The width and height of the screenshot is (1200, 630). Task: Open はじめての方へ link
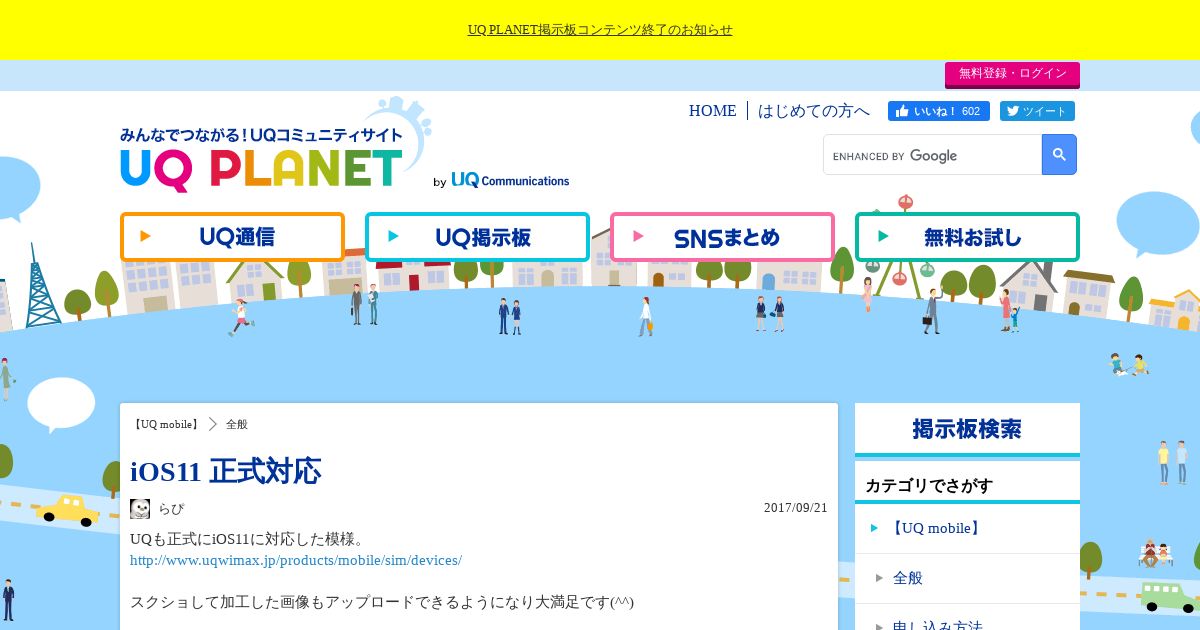point(814,111)
